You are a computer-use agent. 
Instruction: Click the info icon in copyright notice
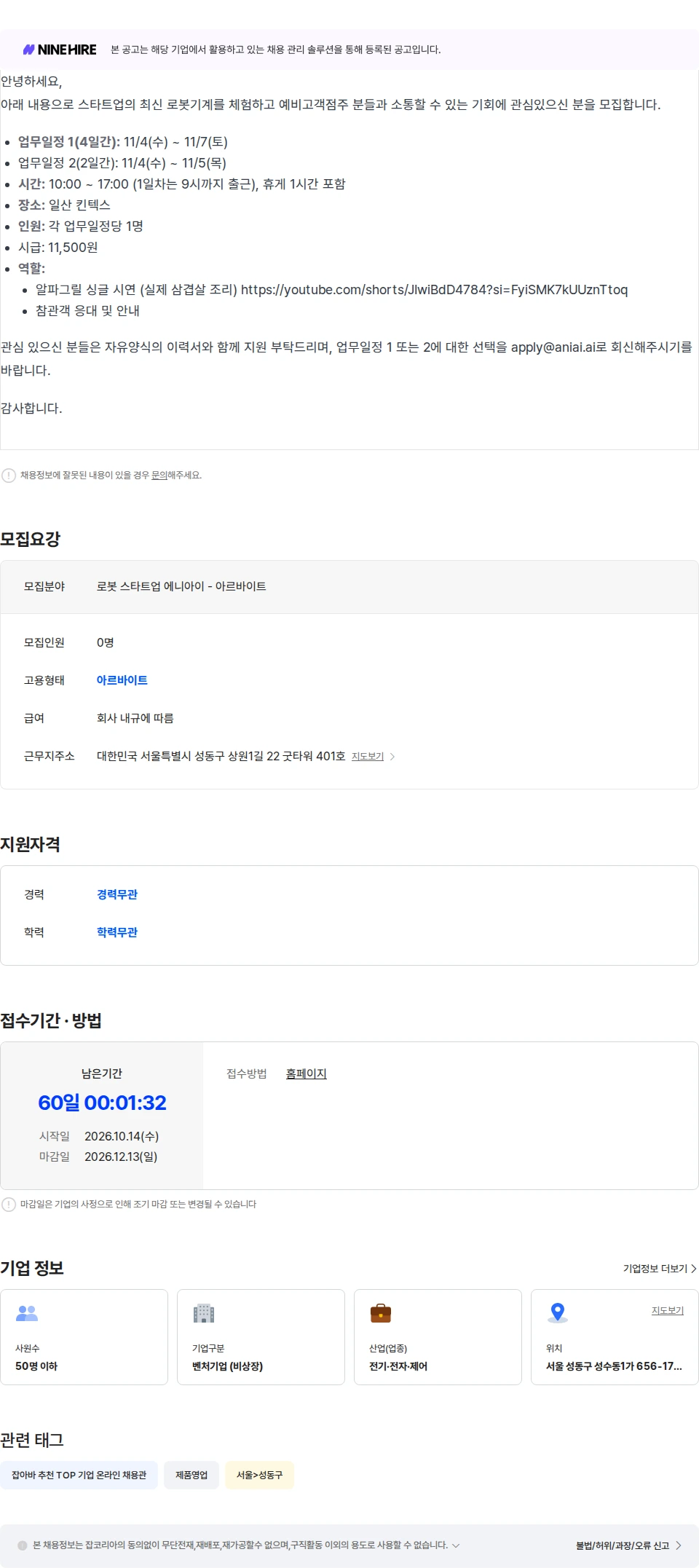tap(23, 1545)
